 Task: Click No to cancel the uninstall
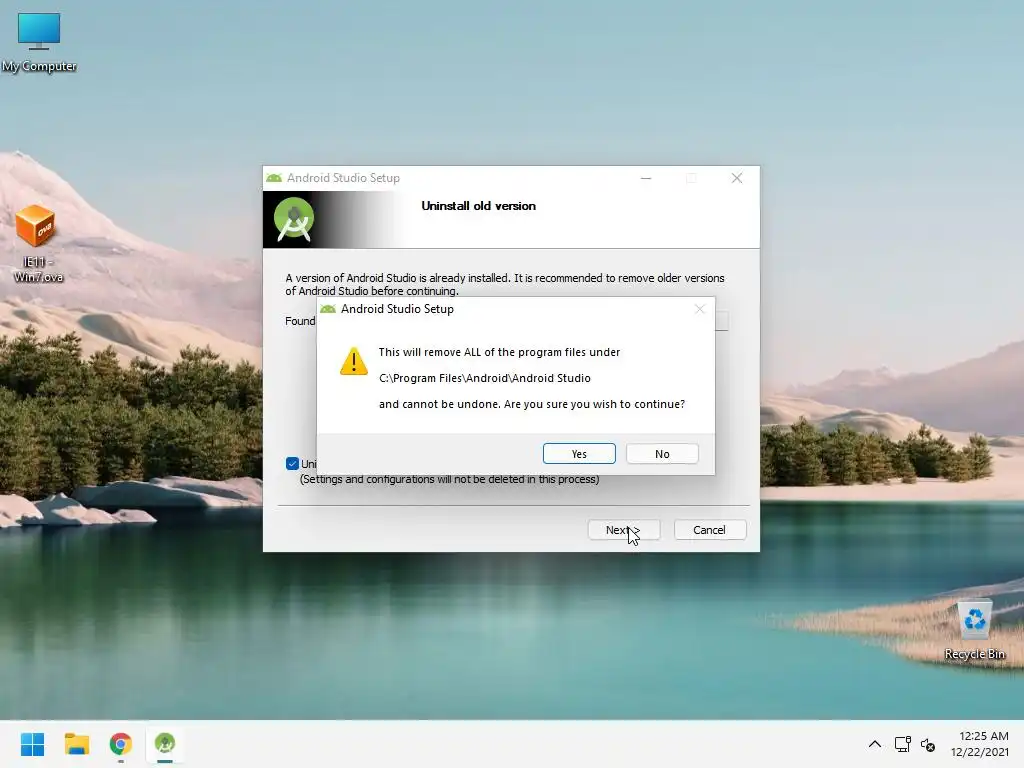click(x=662, y=454)
